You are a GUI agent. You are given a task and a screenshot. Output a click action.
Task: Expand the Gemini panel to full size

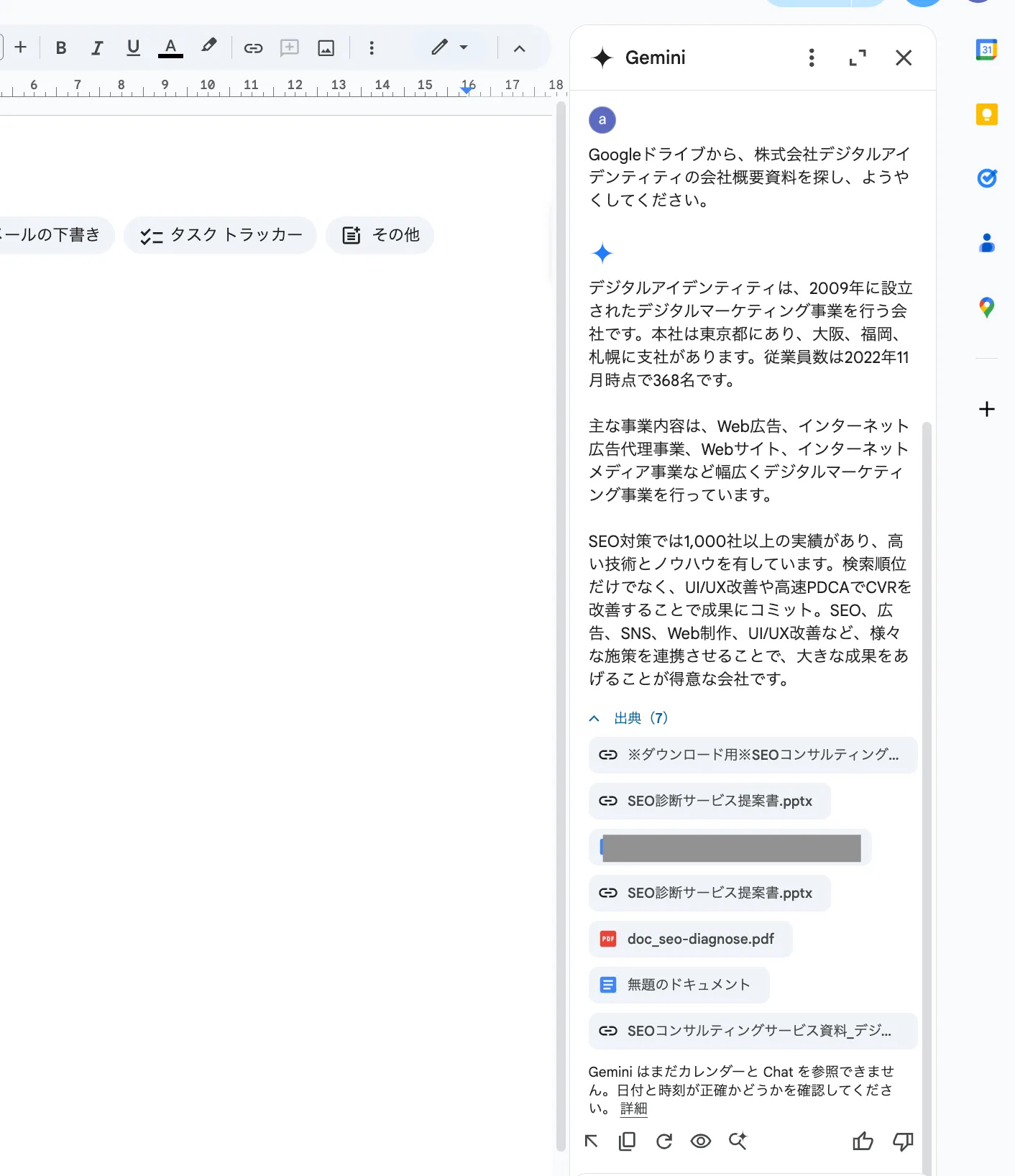(x=858, y=58)
